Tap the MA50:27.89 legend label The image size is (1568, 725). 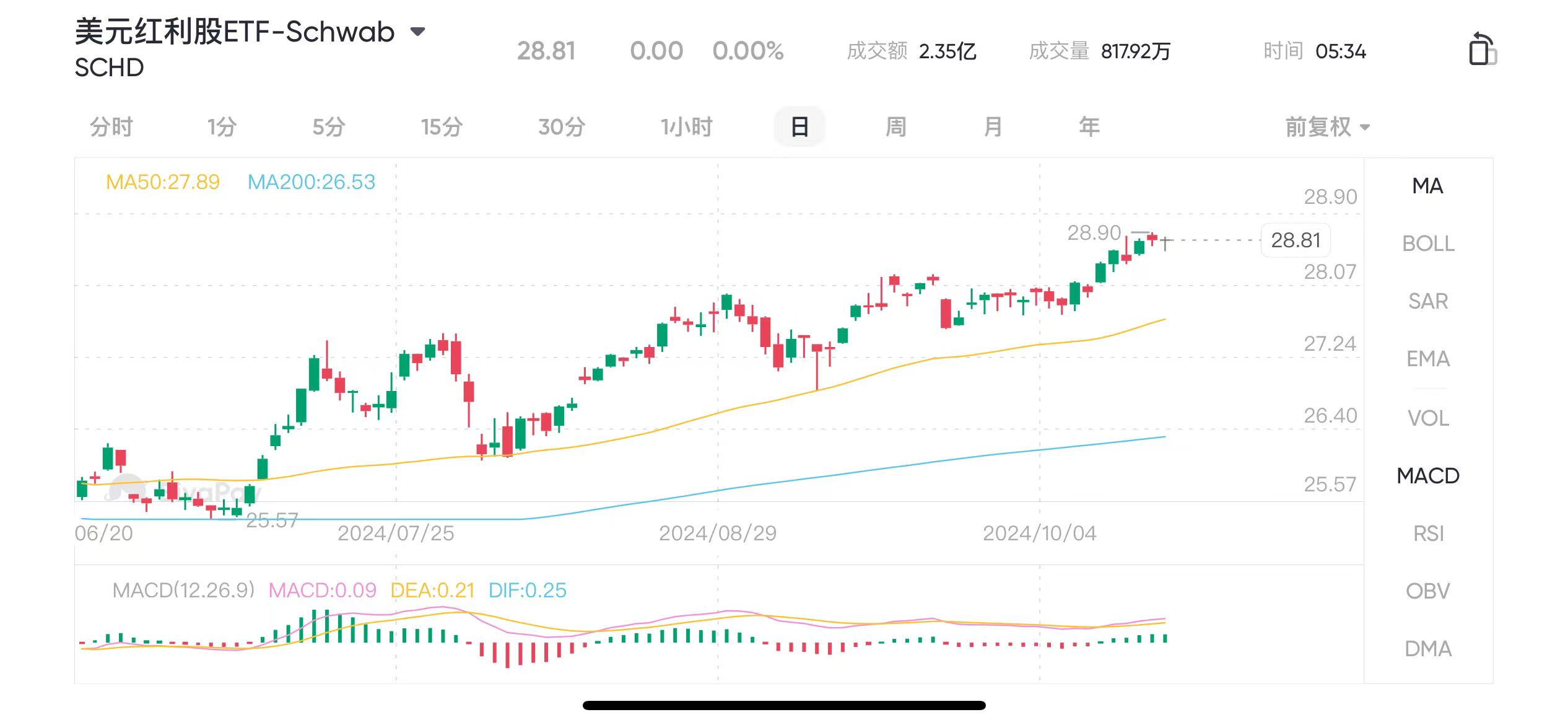163,182
